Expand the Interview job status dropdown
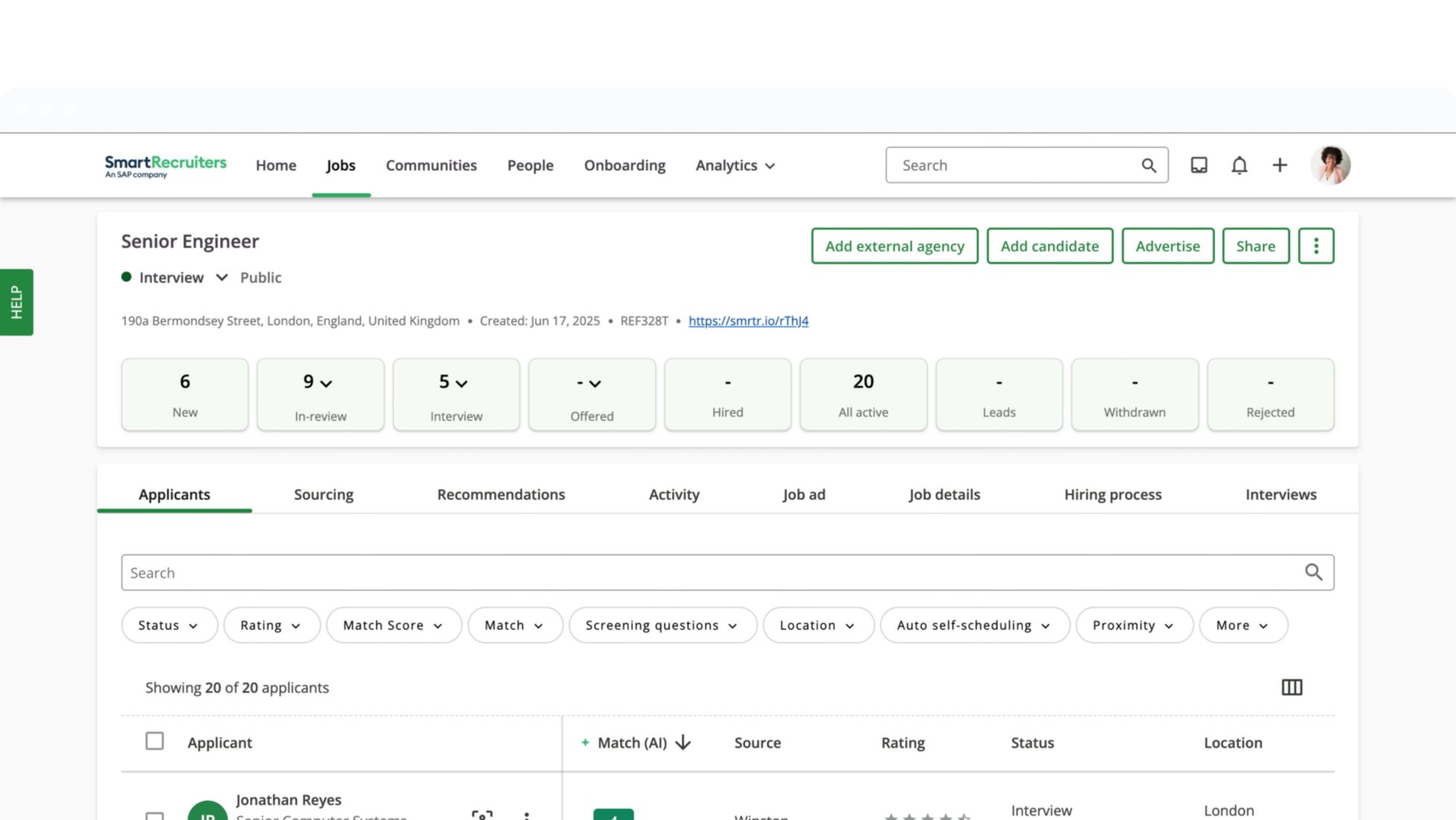Image resolution: width=1456 pixels, height=820 pixels. pos(221,277)
